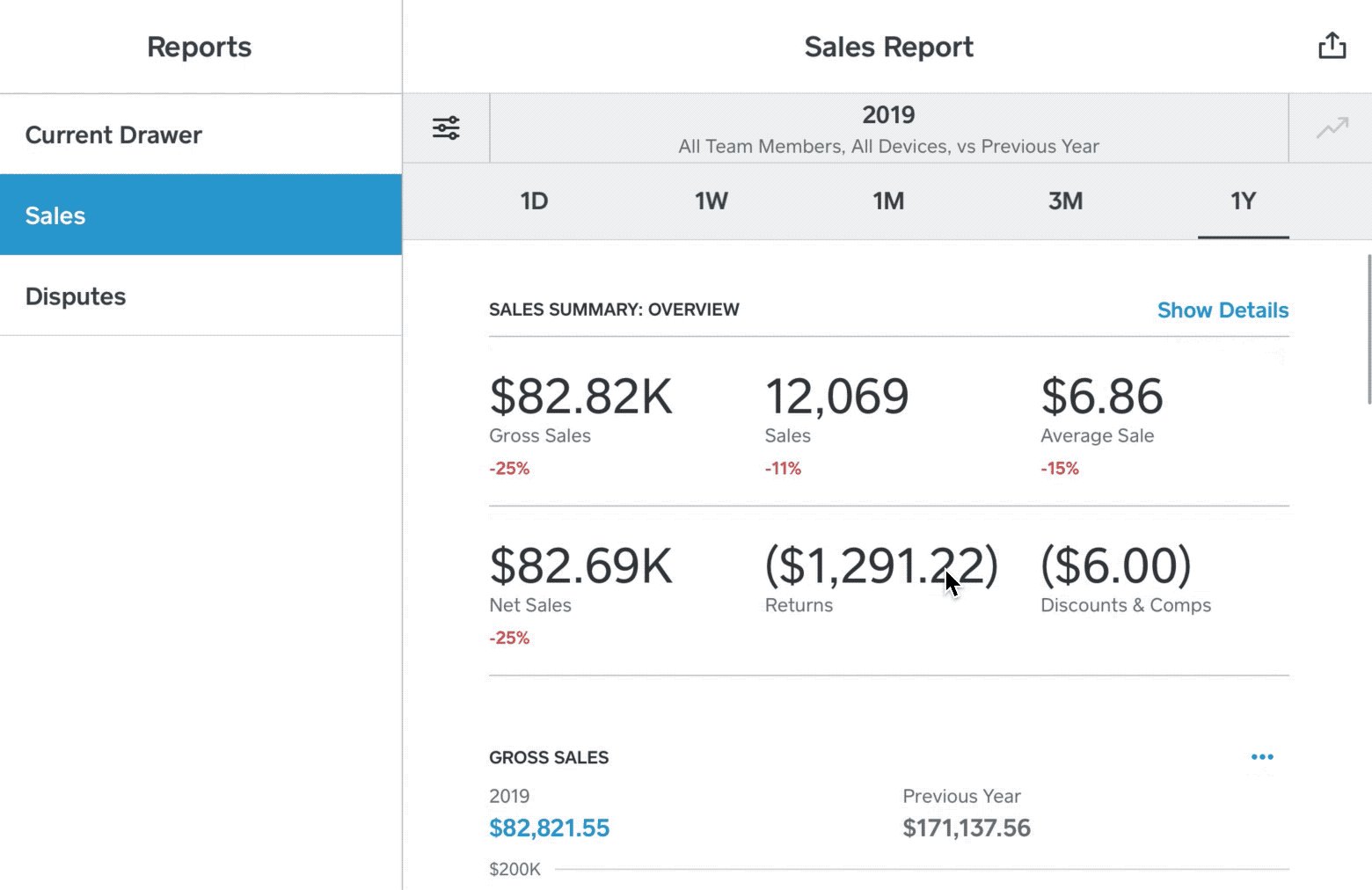
Task: Click the trend chart icon
Action: pyautogui.click(x=1332, y=128)
